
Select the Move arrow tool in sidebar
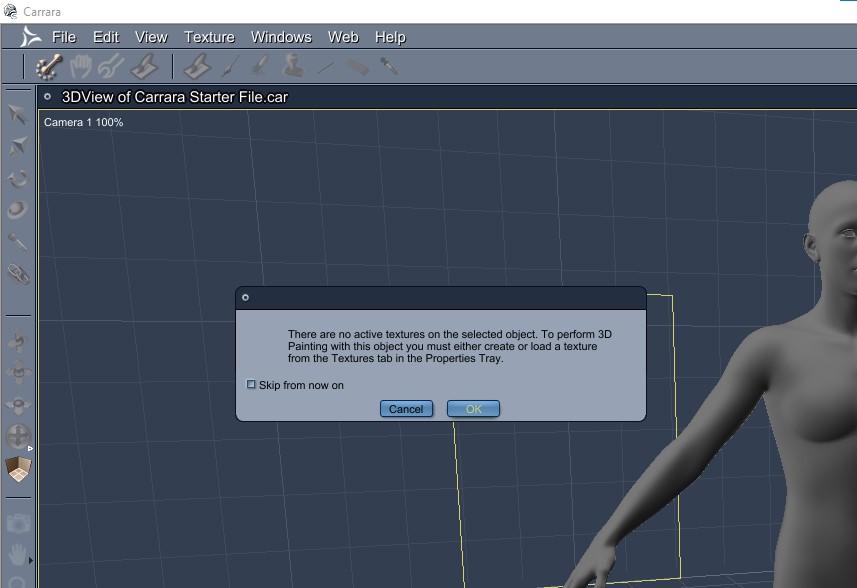point(17,115)
